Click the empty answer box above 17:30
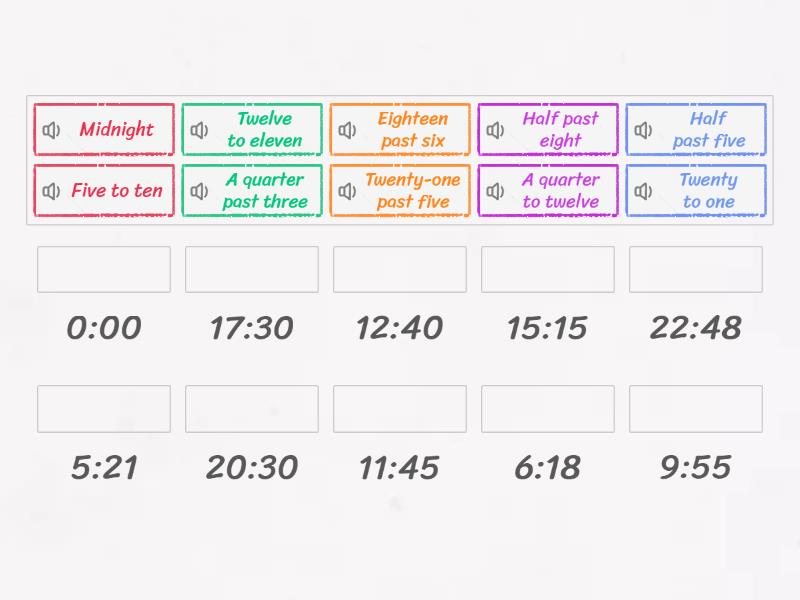The height and width of the screenshot is (600, 800). point(251,269)
